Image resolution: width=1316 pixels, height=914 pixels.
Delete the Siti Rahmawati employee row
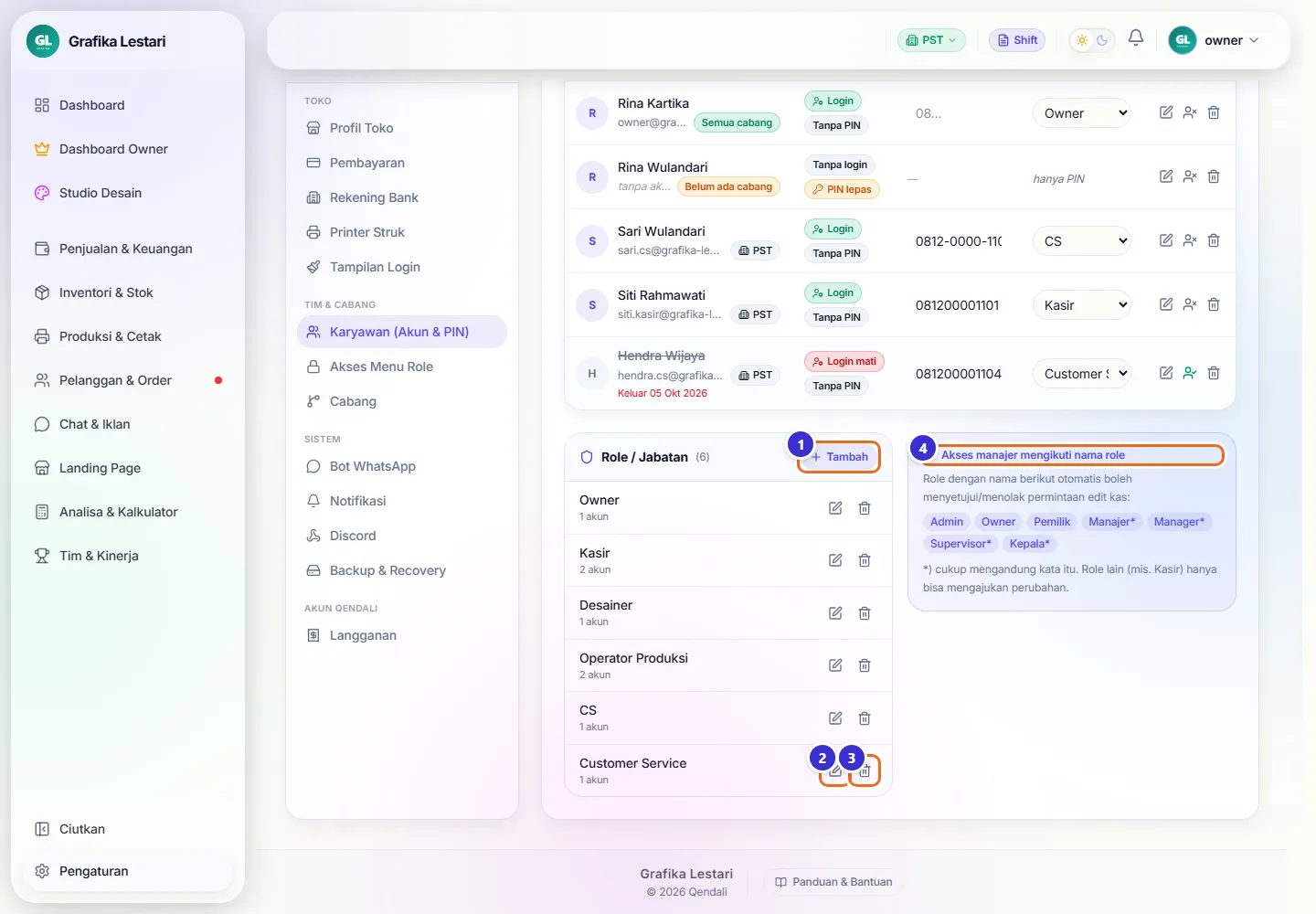(x=1214, y=304)
